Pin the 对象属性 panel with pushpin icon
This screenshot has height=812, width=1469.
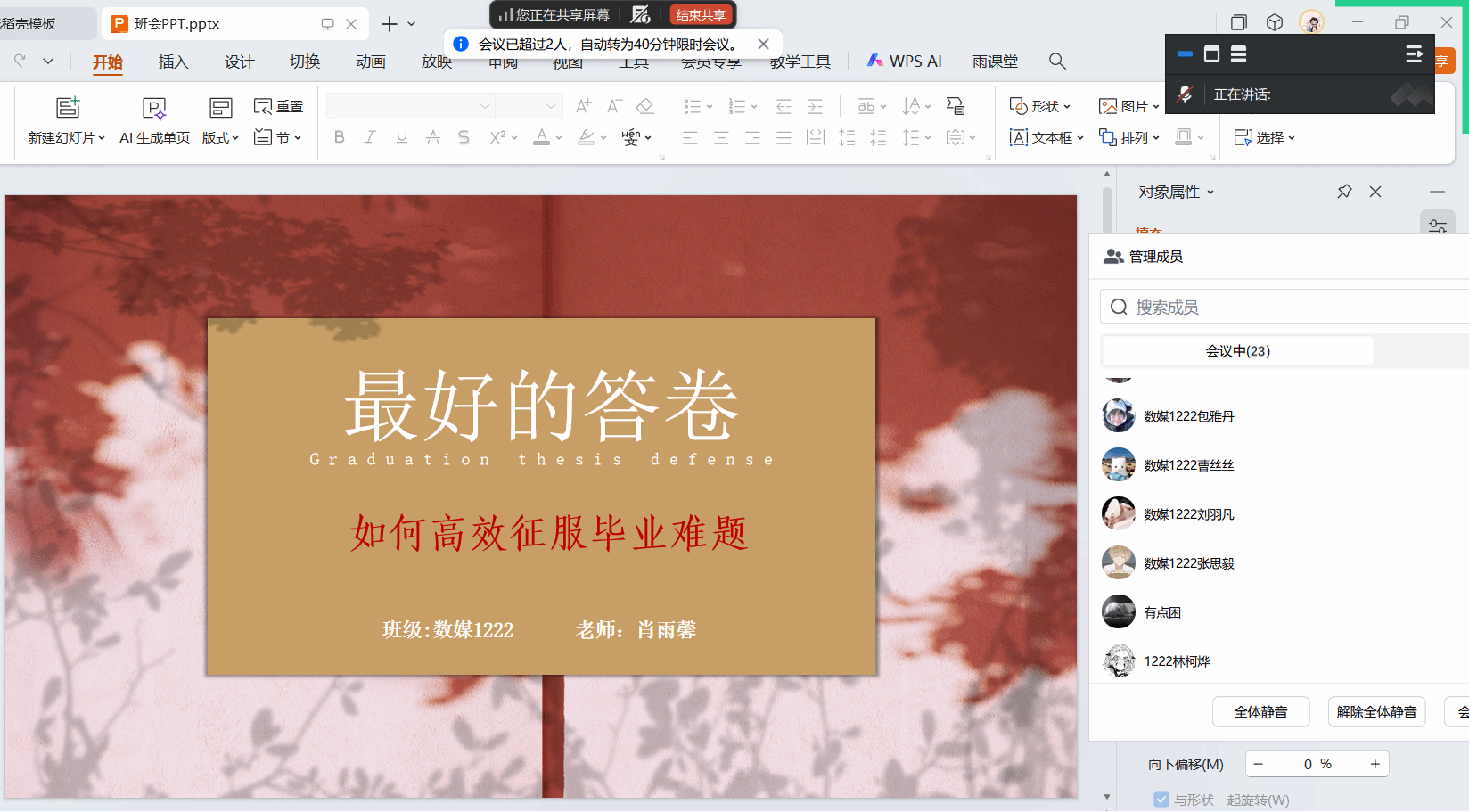1344,192
